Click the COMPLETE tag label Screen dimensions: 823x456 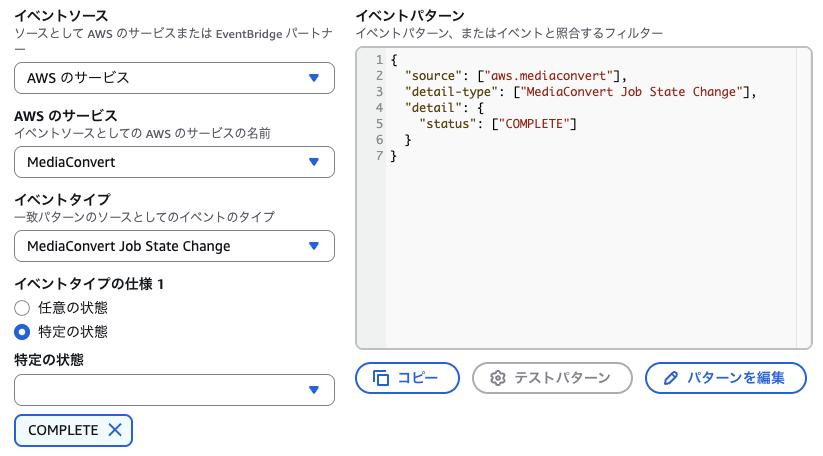tap(63, 430)
